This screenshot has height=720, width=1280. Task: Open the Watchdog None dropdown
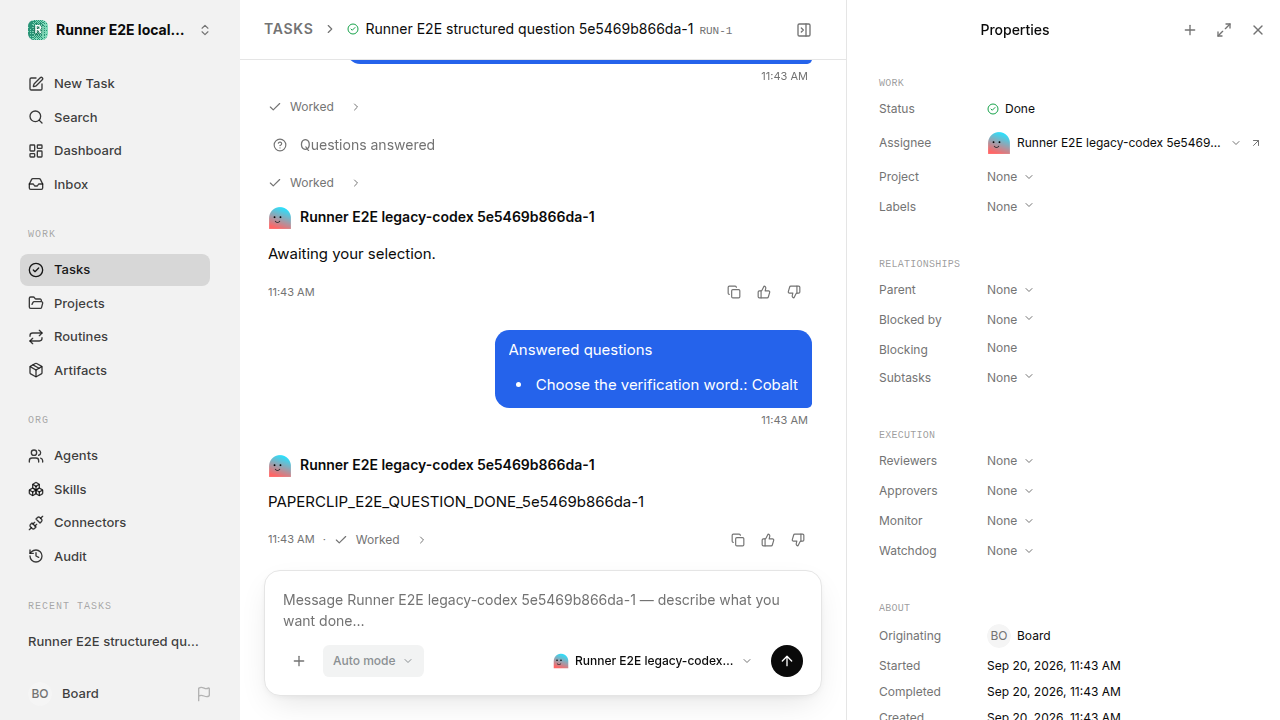(x=1010, y=551)
